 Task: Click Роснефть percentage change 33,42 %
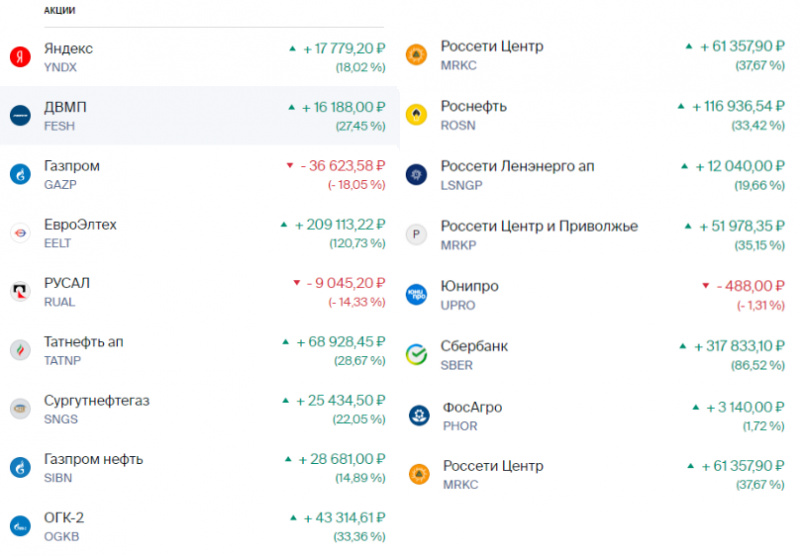click(755, 125)
